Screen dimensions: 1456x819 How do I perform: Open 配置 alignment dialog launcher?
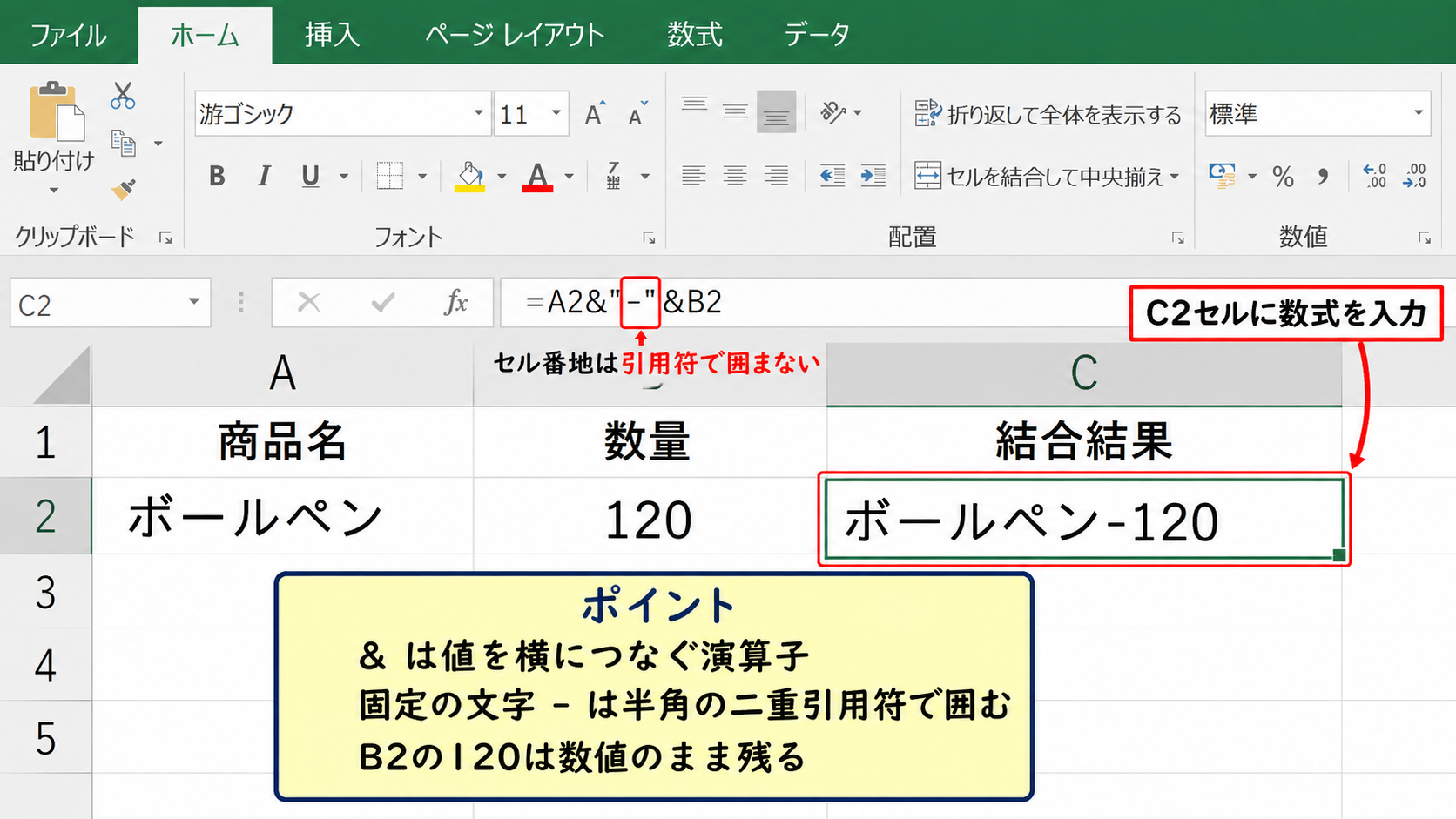[1177, 238]
